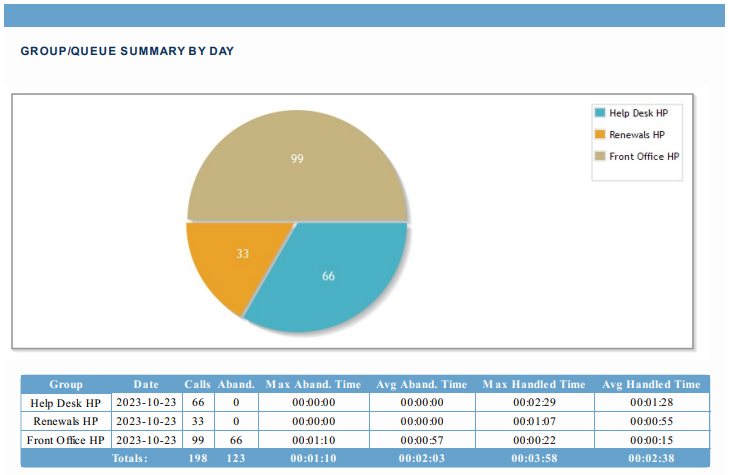This screenshot has width=729, height=475.
Task: Click Avg Handled Time 00:01:28
Action: click(x=652, y=402)
